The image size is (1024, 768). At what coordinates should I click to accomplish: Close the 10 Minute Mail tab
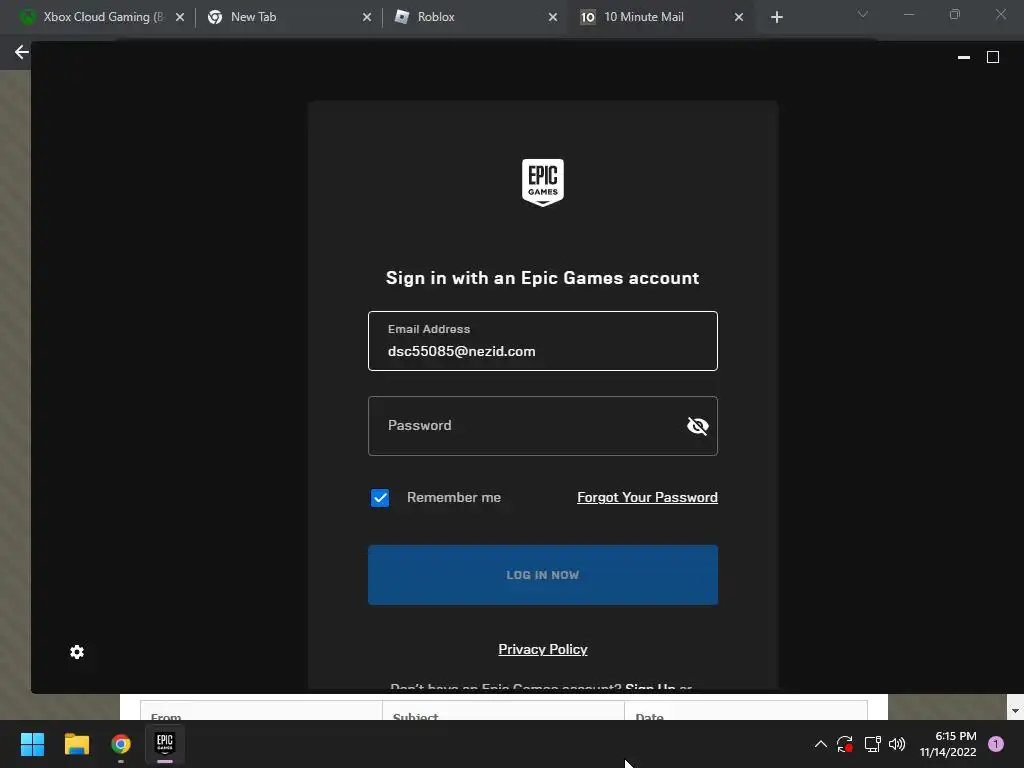739,17
